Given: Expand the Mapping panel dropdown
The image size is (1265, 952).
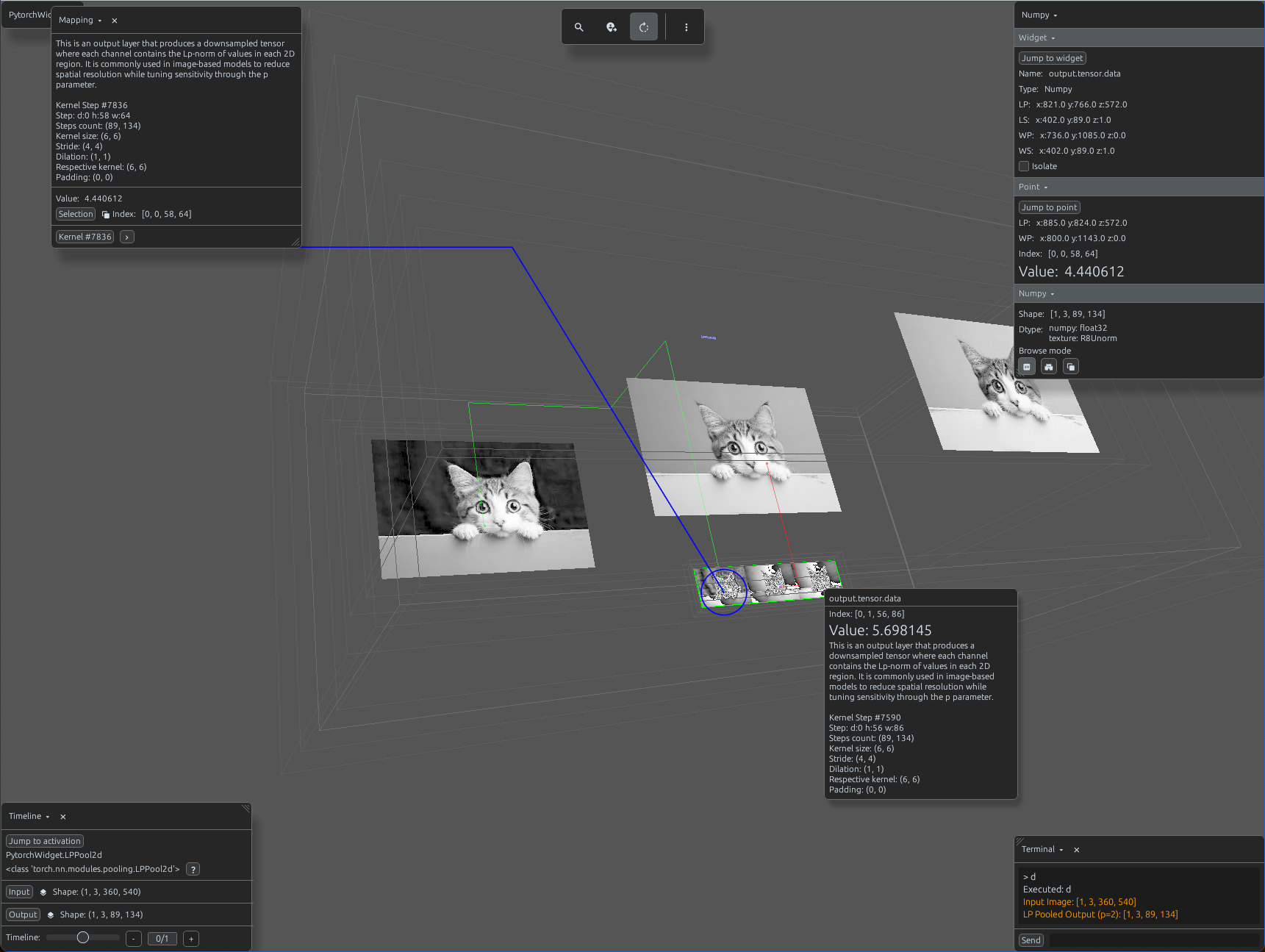Looking at the screenshot, I should (100, 21).
